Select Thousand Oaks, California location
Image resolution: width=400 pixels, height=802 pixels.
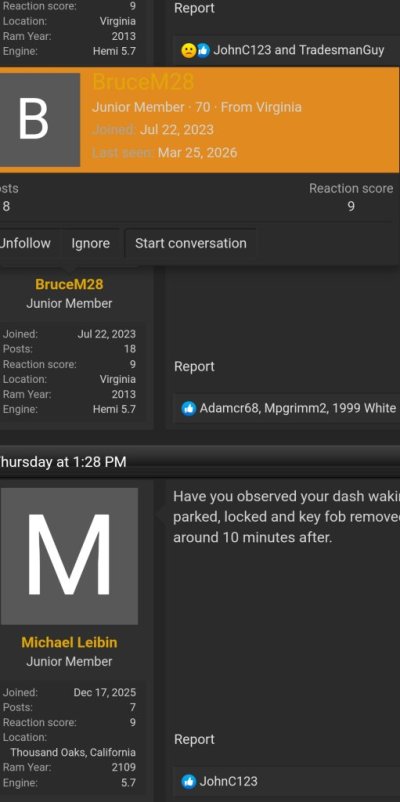pos(73,752)
